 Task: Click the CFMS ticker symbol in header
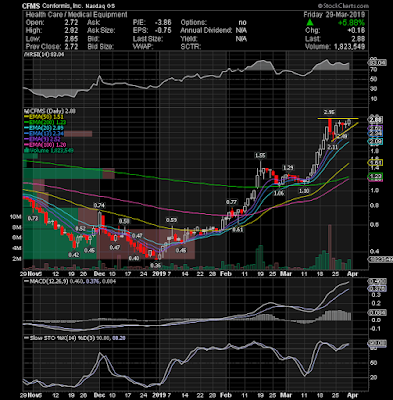click(32, 6)
